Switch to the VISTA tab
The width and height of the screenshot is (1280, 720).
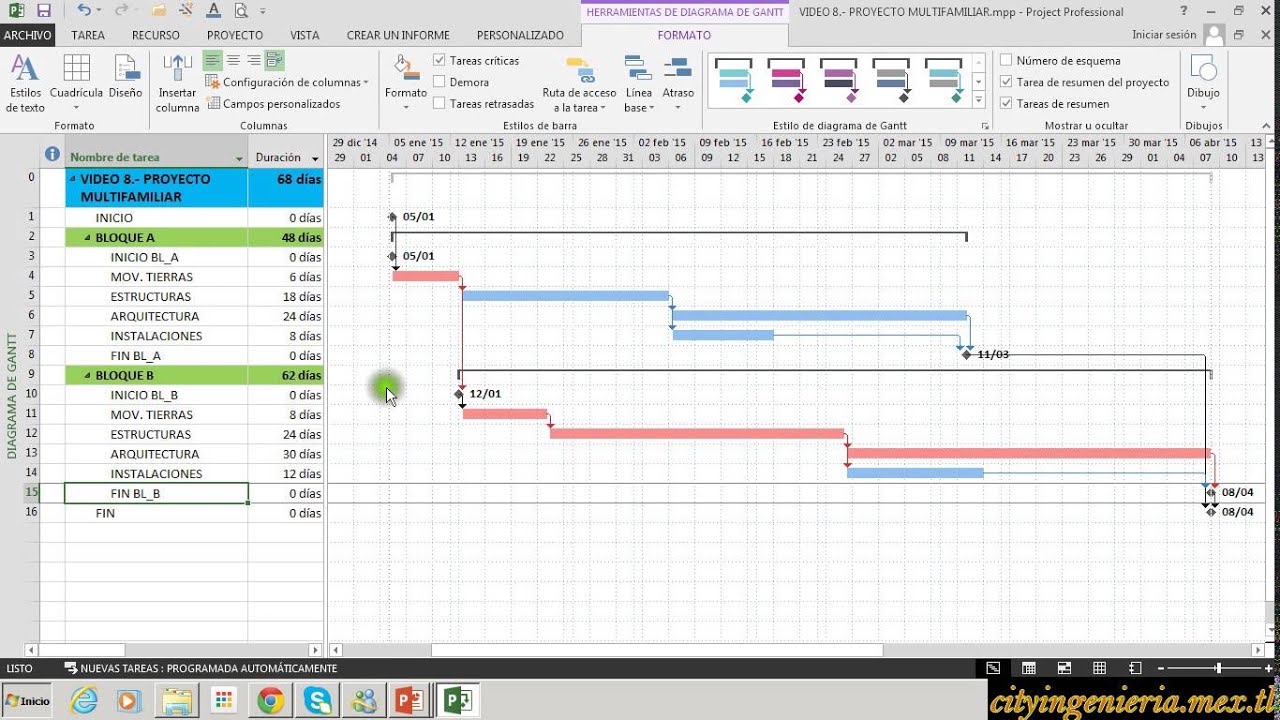[305, 35]
